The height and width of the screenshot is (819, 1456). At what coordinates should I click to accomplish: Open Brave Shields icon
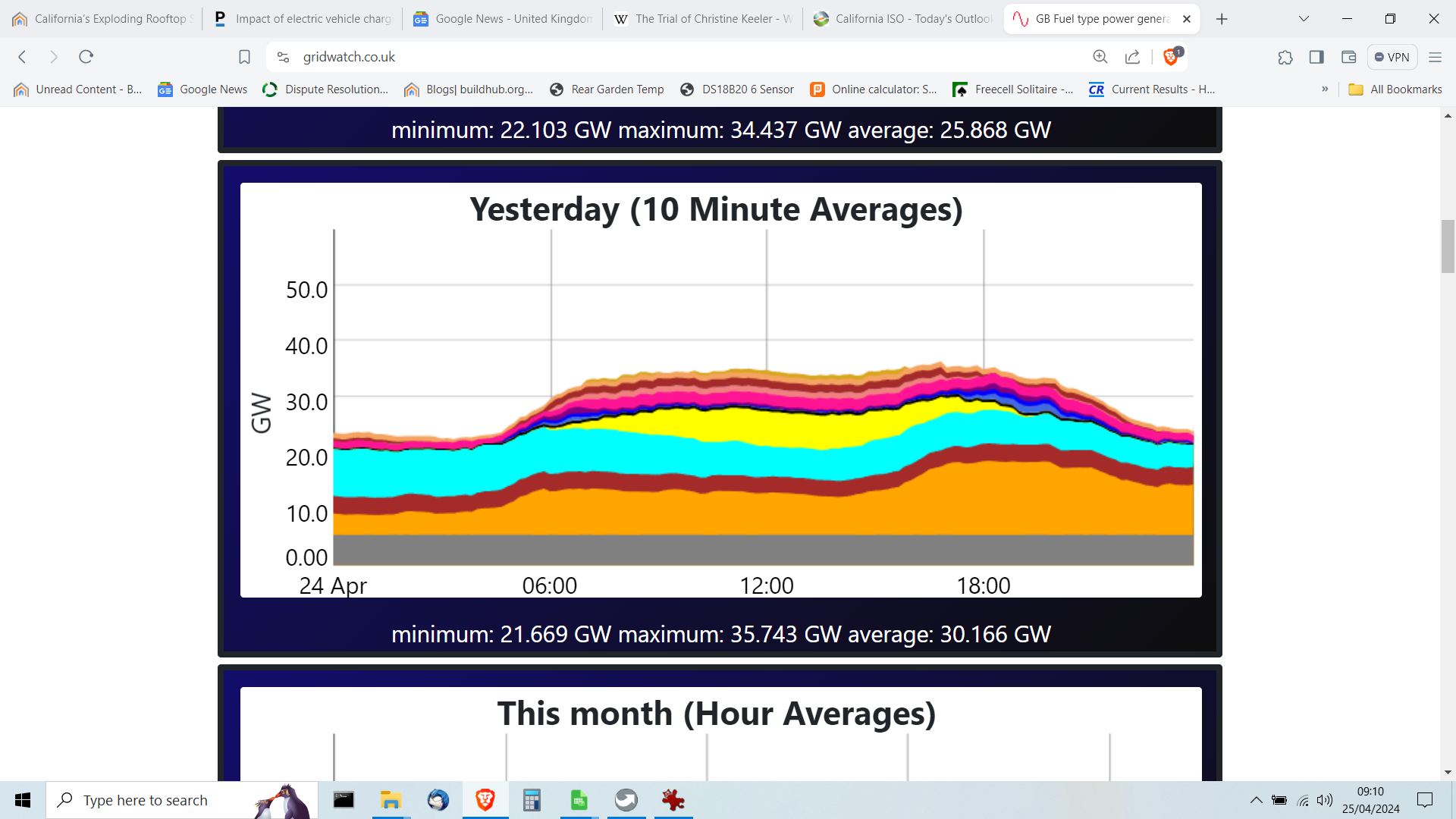1172,57
